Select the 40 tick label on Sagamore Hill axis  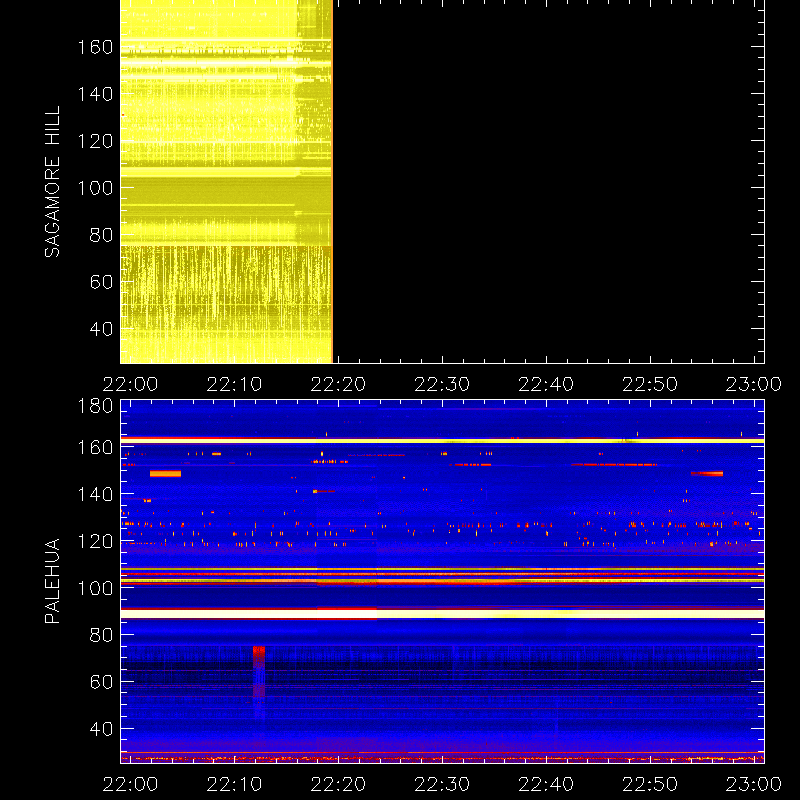[x=101, y=329]
